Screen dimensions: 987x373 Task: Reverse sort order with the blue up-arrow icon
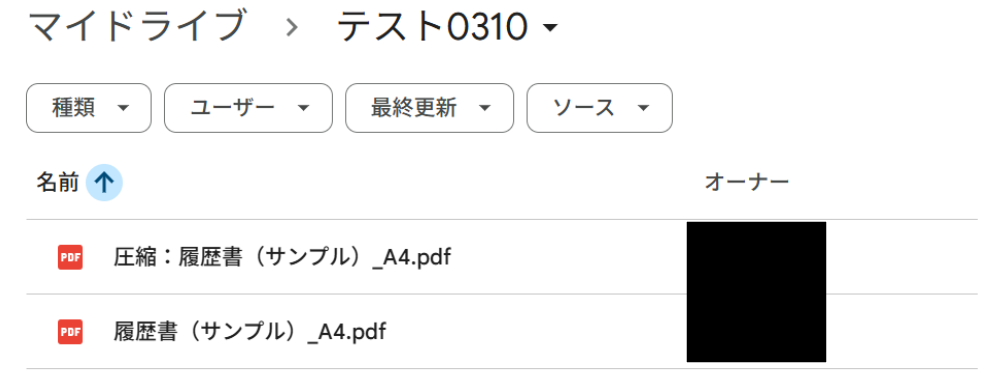coord(104,183)
